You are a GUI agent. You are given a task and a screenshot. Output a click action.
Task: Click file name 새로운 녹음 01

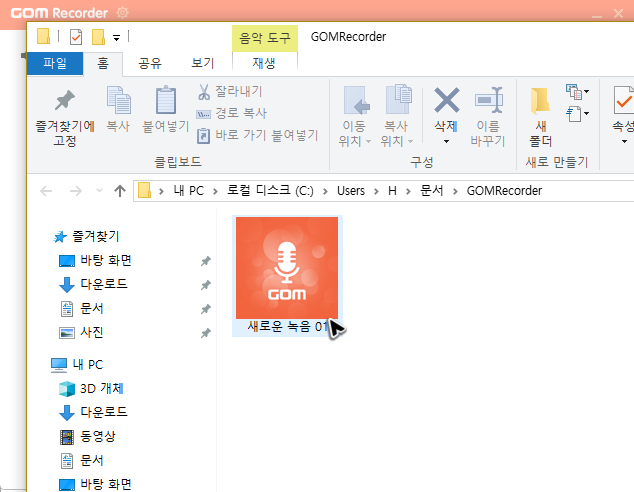tap(288, 327)
